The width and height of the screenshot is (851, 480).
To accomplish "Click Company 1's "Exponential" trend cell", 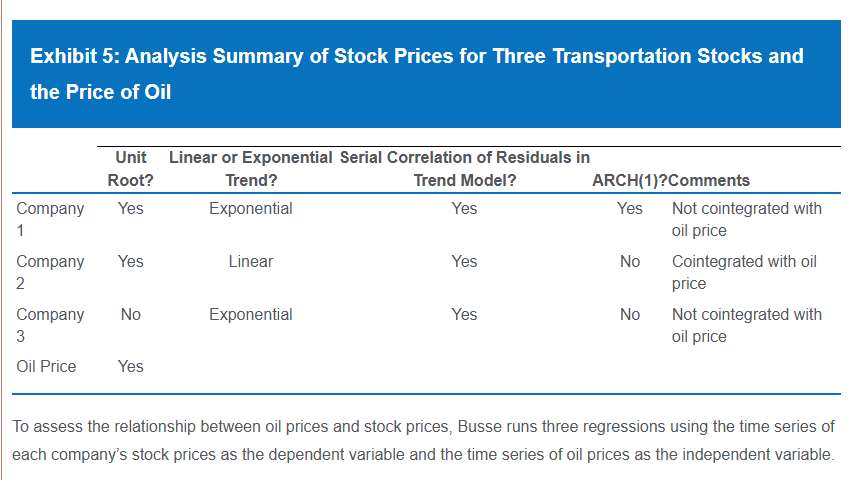I will point(250,209).
